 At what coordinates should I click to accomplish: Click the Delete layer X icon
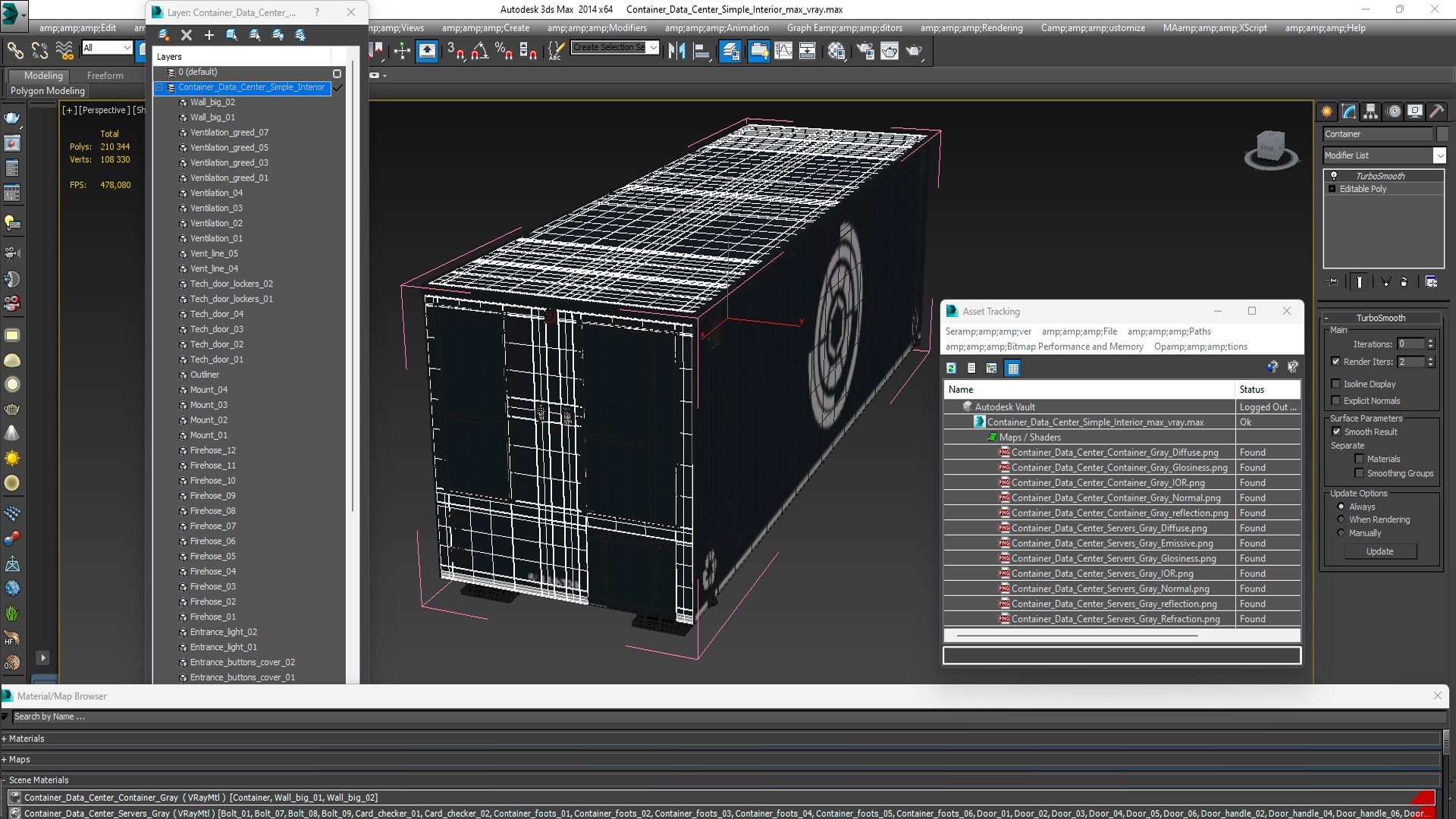click(187, 35)
